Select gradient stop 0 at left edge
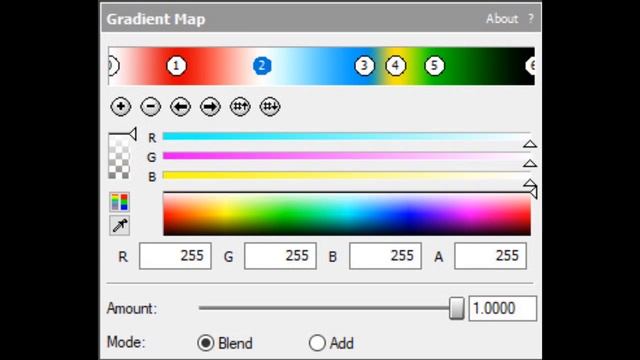 (113, 66)
